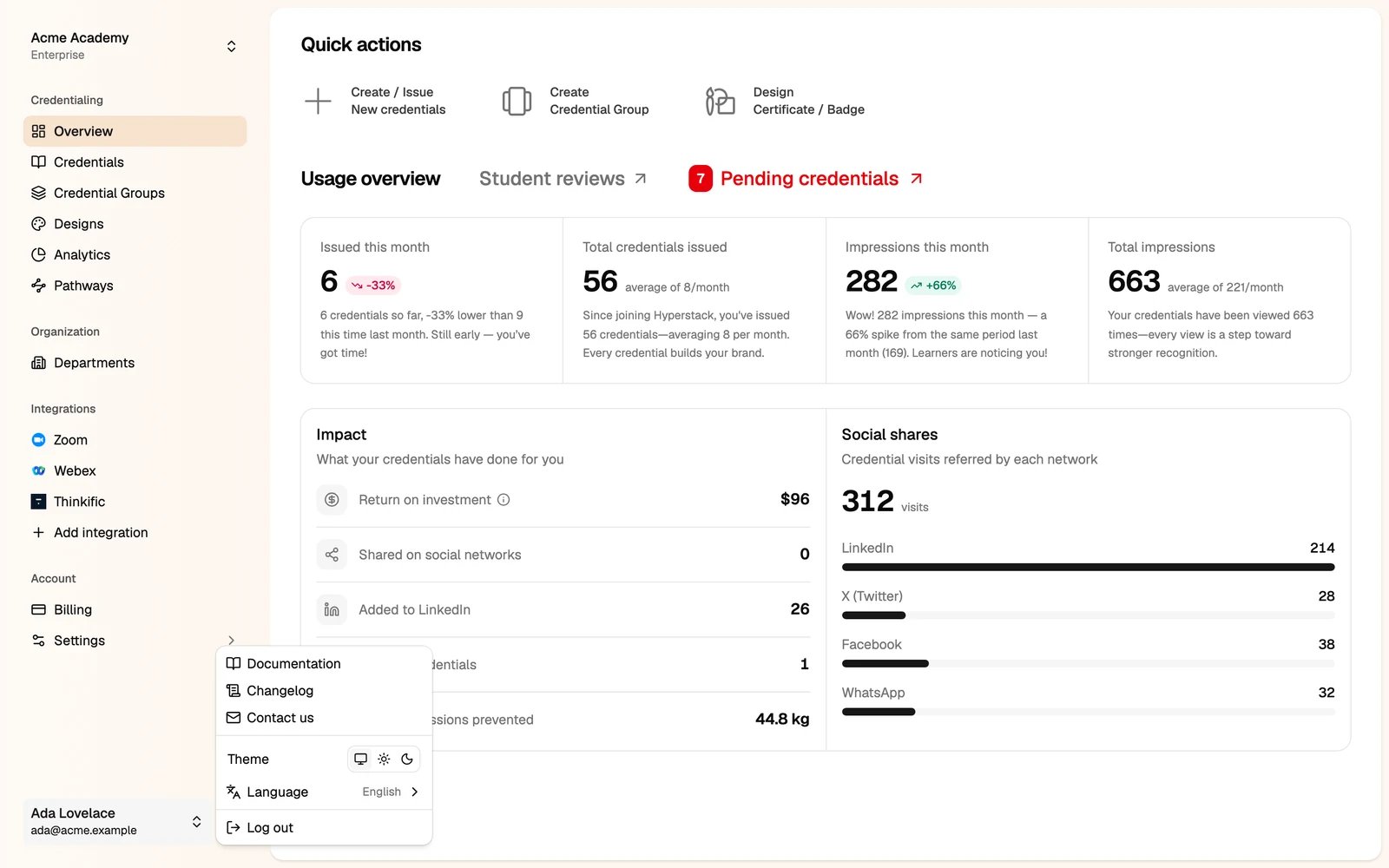The width and height of the screenshot is (1389, 868).
Task: Click the Changelog icon in popup menu
Action: coord(234,691)
